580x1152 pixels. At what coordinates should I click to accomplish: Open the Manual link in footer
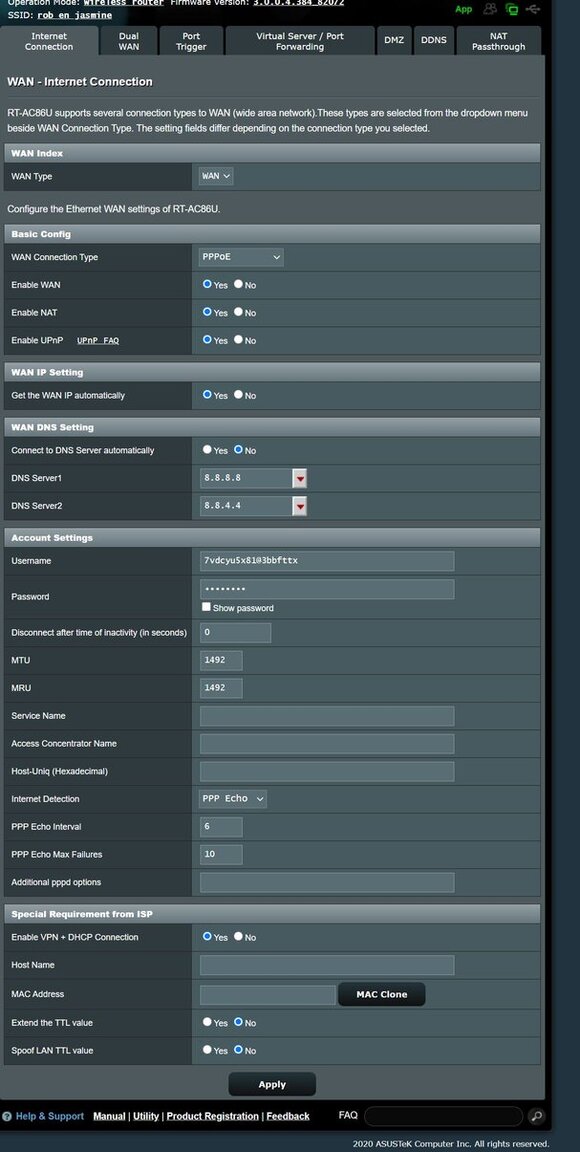click(109, 1117)
